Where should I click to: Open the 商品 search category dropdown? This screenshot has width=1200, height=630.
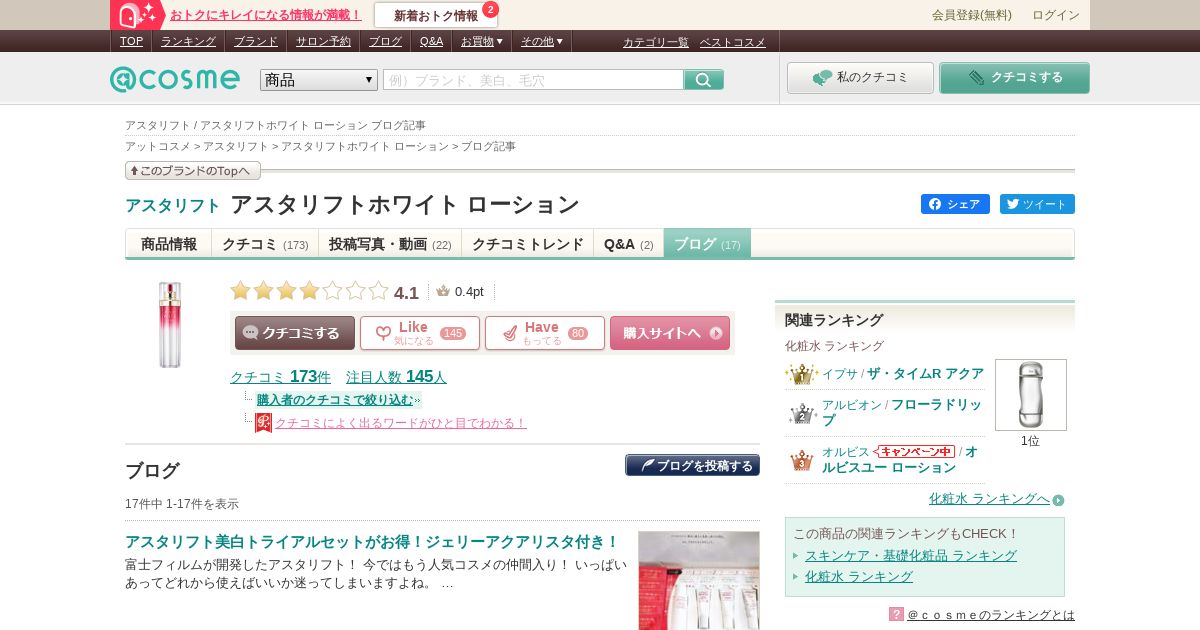[319, 80]
